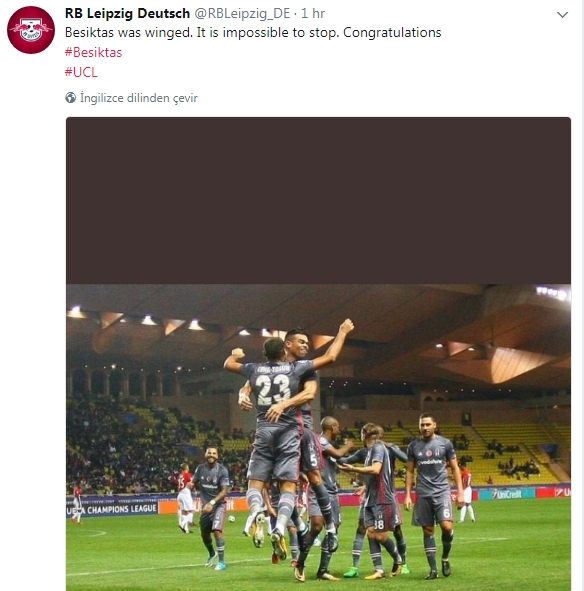Click the dark blank top area of the media
584x591 pixels.
318,201
